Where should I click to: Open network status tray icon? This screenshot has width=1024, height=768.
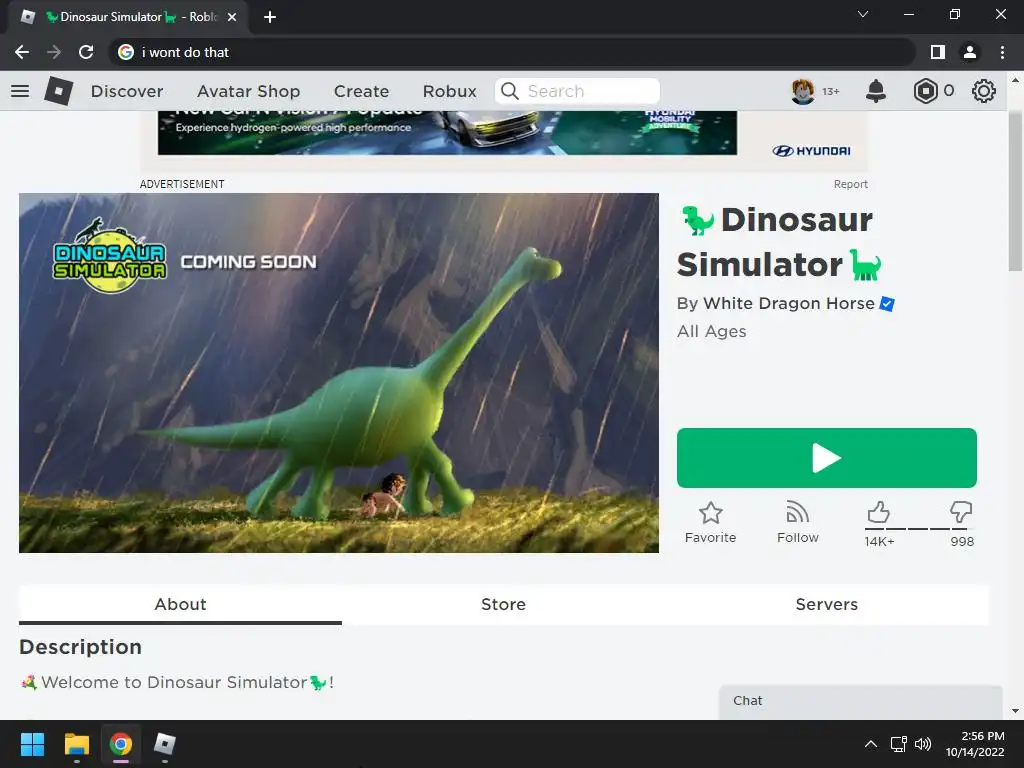pyautogui.click(x=899, y=744)
